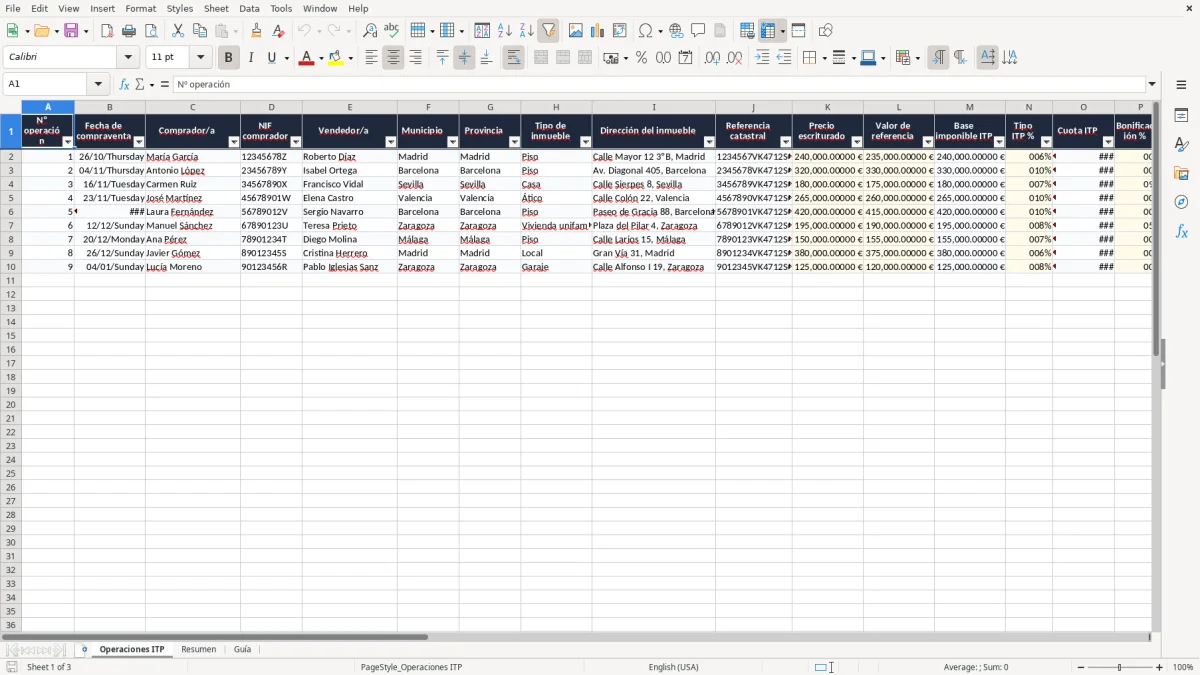Click the horizontal scrollbar thumb
The image size is (1200, 675).
214,637
